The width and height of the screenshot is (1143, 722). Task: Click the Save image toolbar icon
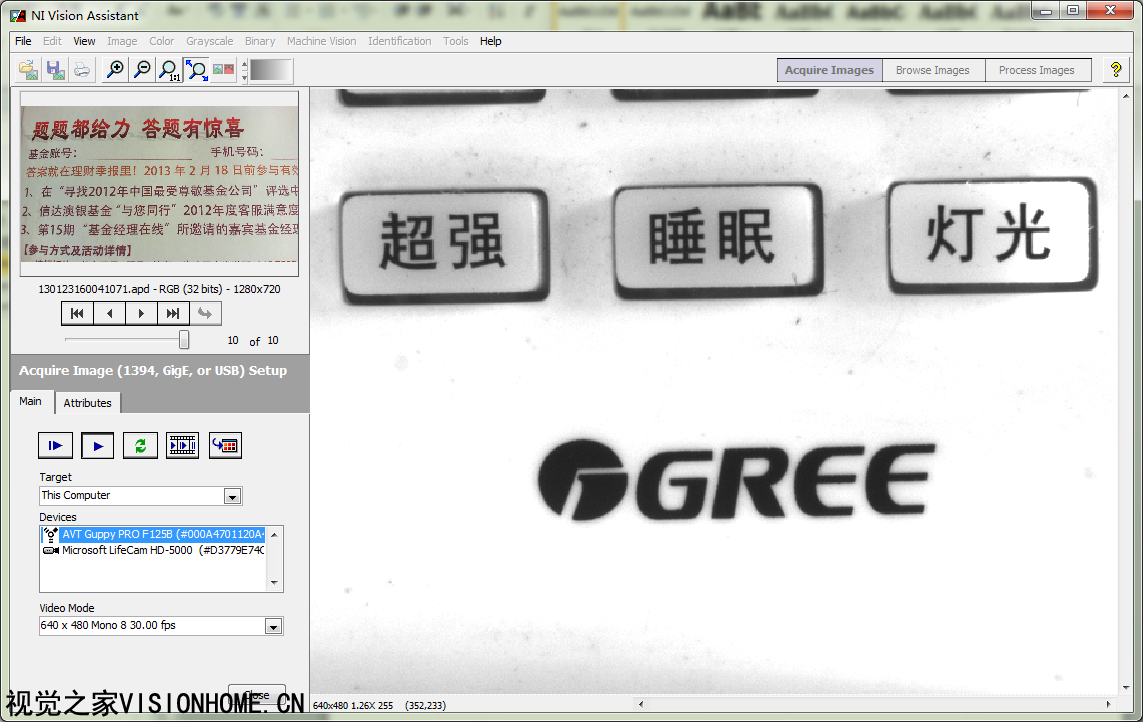coord(55,70)
